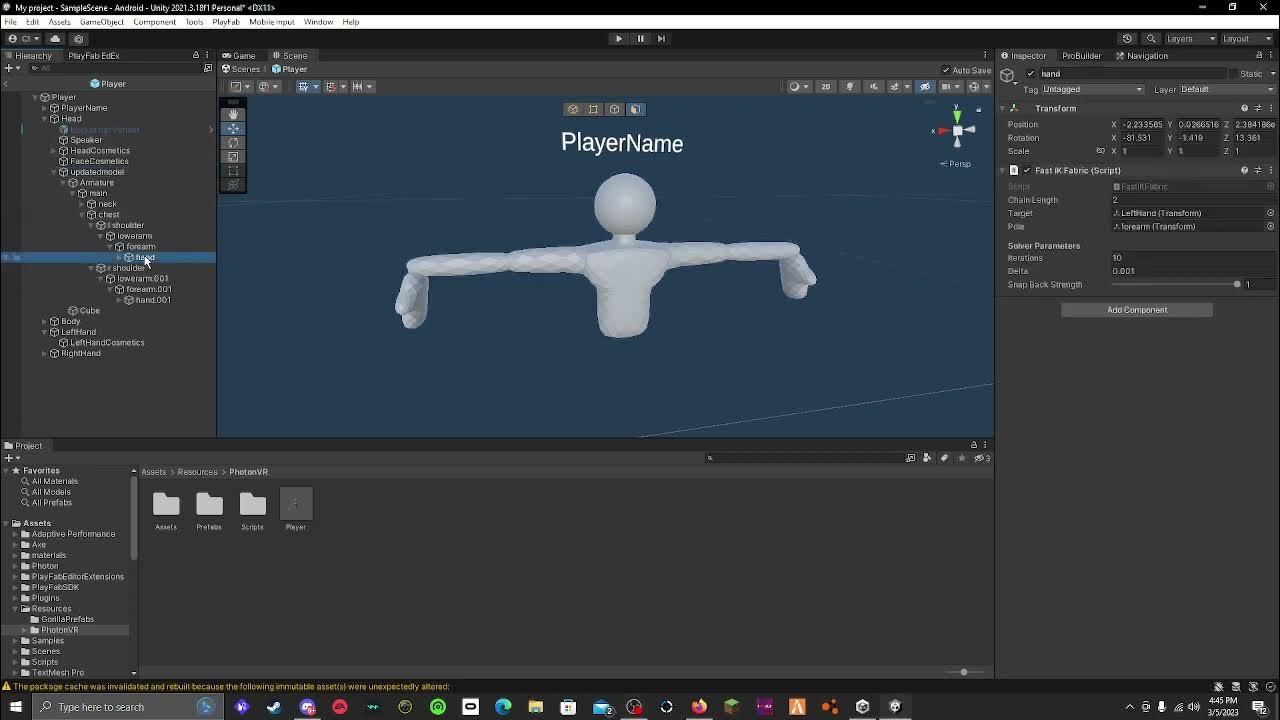Switch to the ProBuilder tab
This screenshot has width=1280, height=720.
(1081, 55)
